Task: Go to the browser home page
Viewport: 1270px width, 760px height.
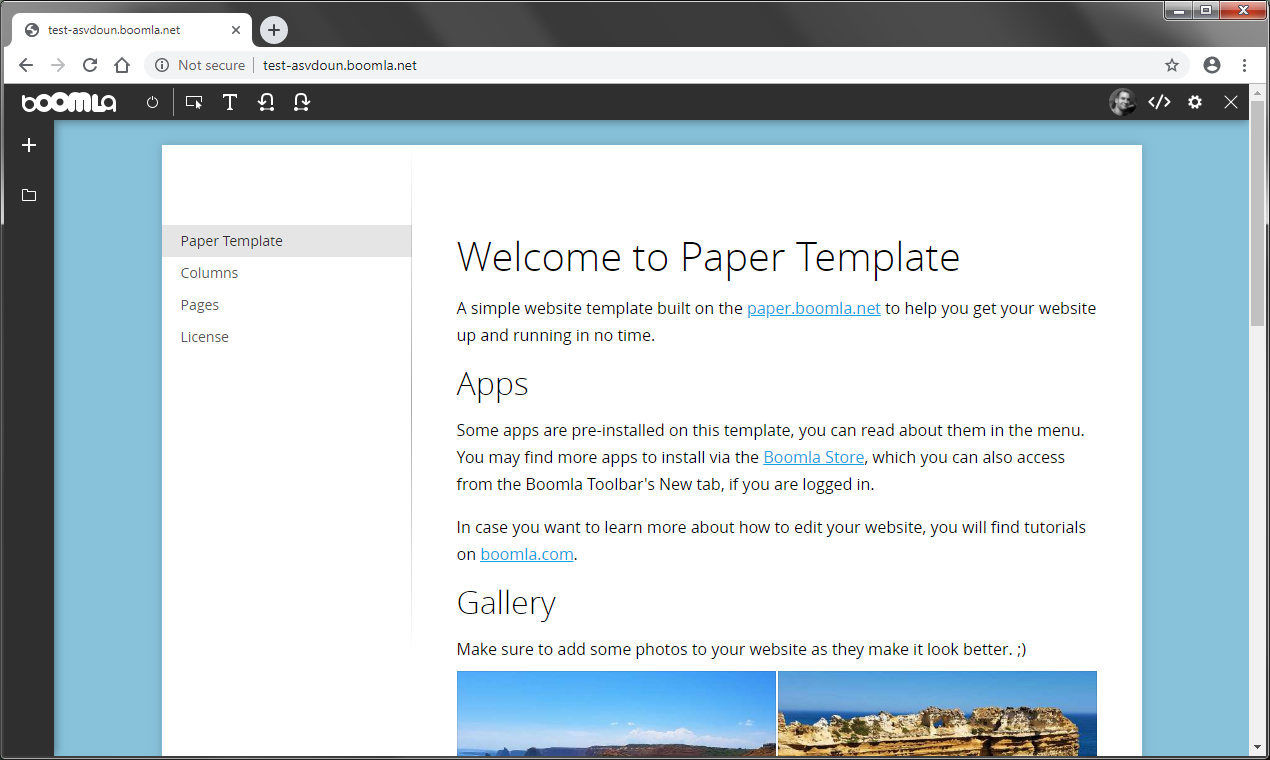Action: tap(122, 65)
